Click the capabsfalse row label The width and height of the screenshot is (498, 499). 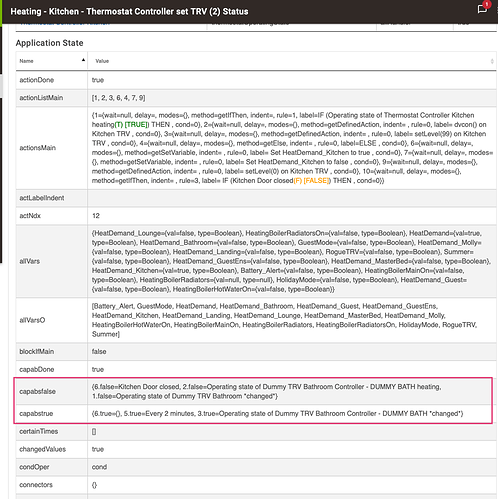(37, 391)
